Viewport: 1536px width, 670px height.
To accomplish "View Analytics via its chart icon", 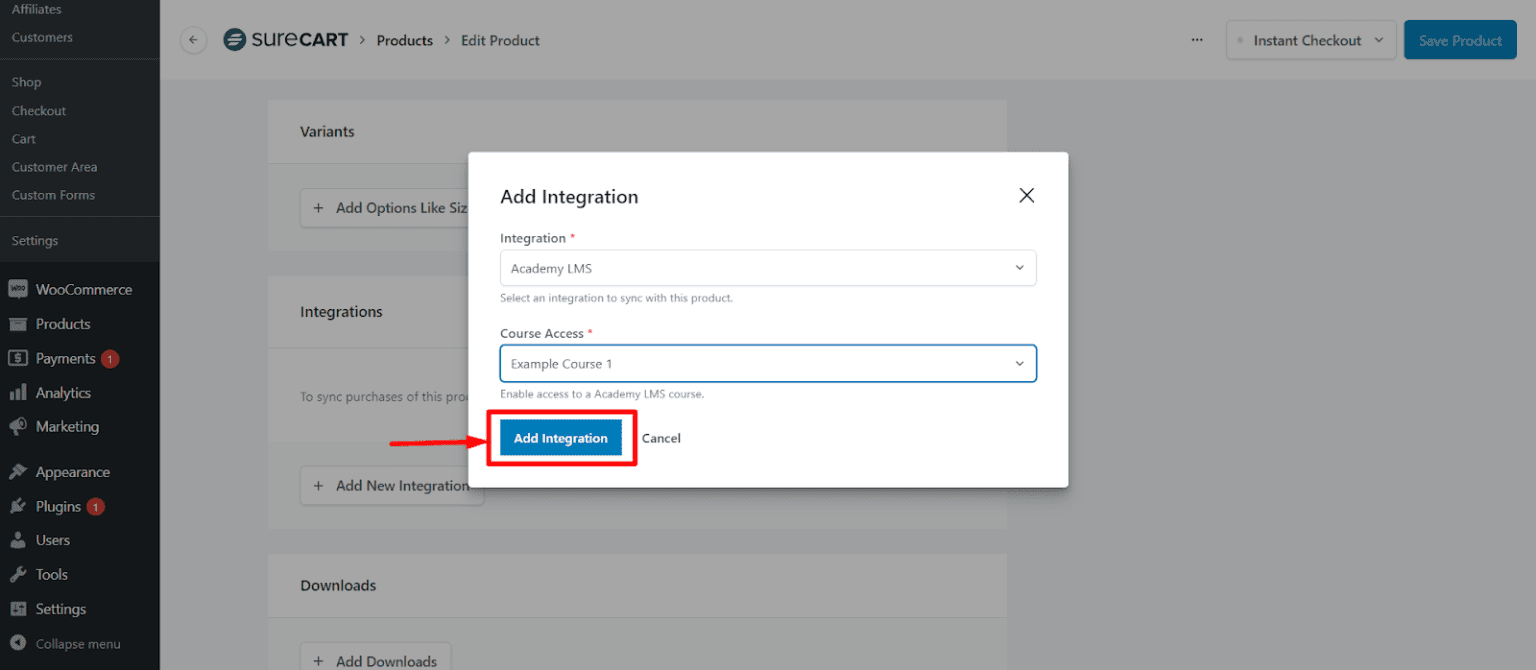I will pos(18,392).
